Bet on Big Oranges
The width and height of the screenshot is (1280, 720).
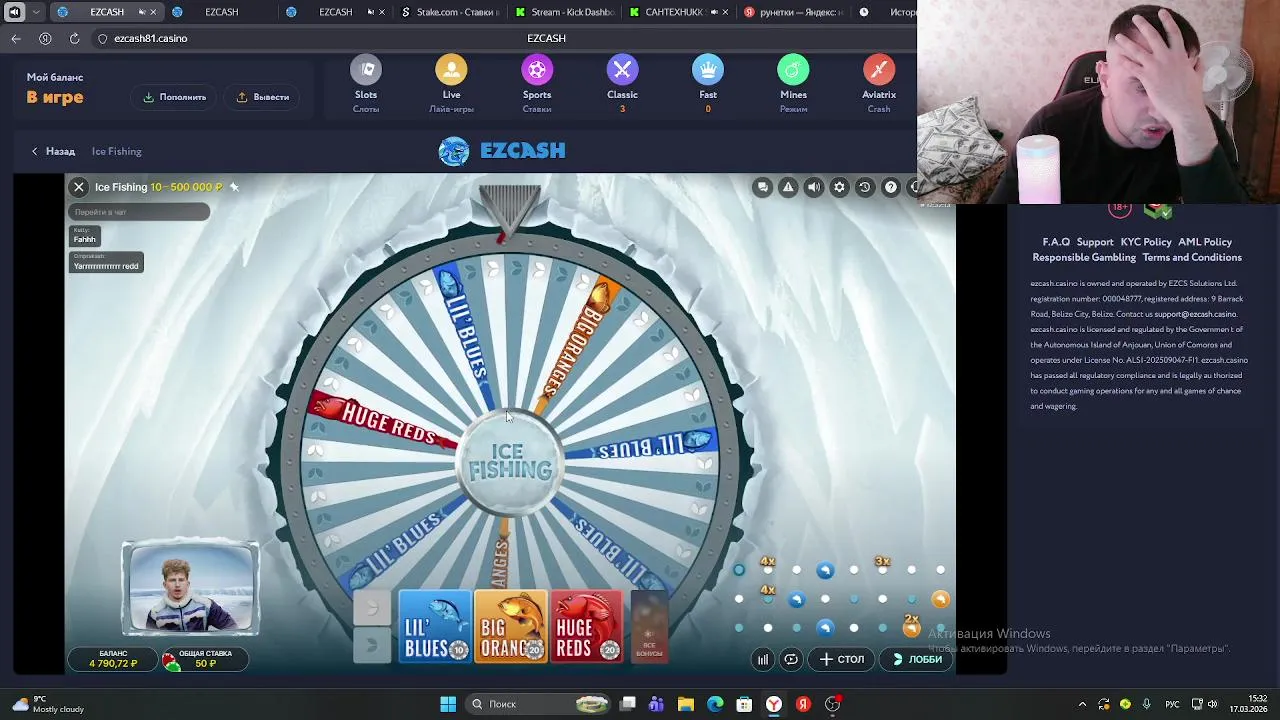510,626
